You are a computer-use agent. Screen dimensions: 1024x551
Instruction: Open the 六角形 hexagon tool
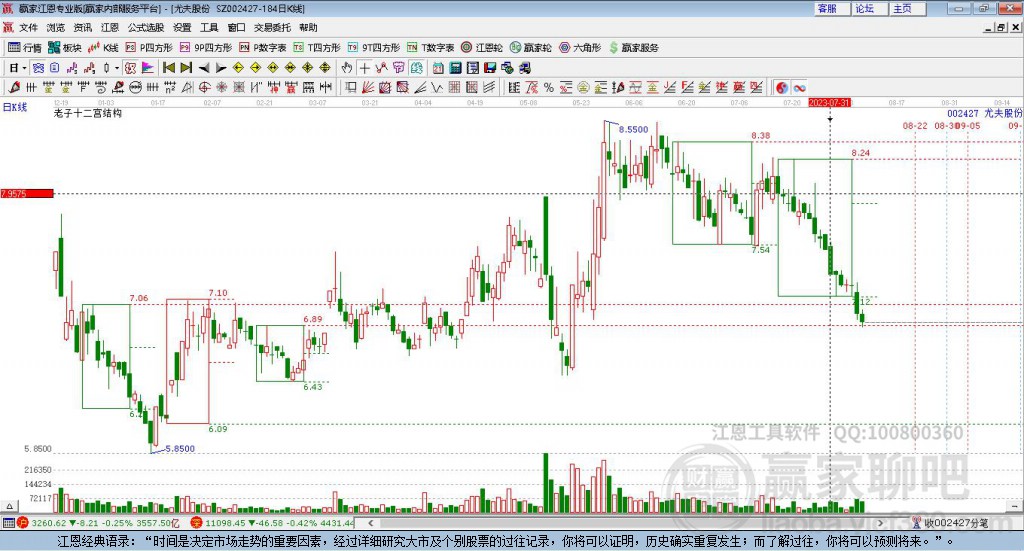tap(580, 48)
